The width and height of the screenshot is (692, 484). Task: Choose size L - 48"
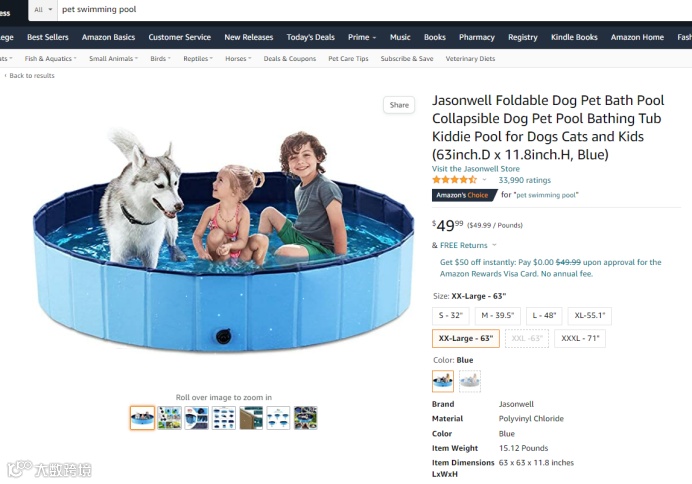(x=544, y=315)
